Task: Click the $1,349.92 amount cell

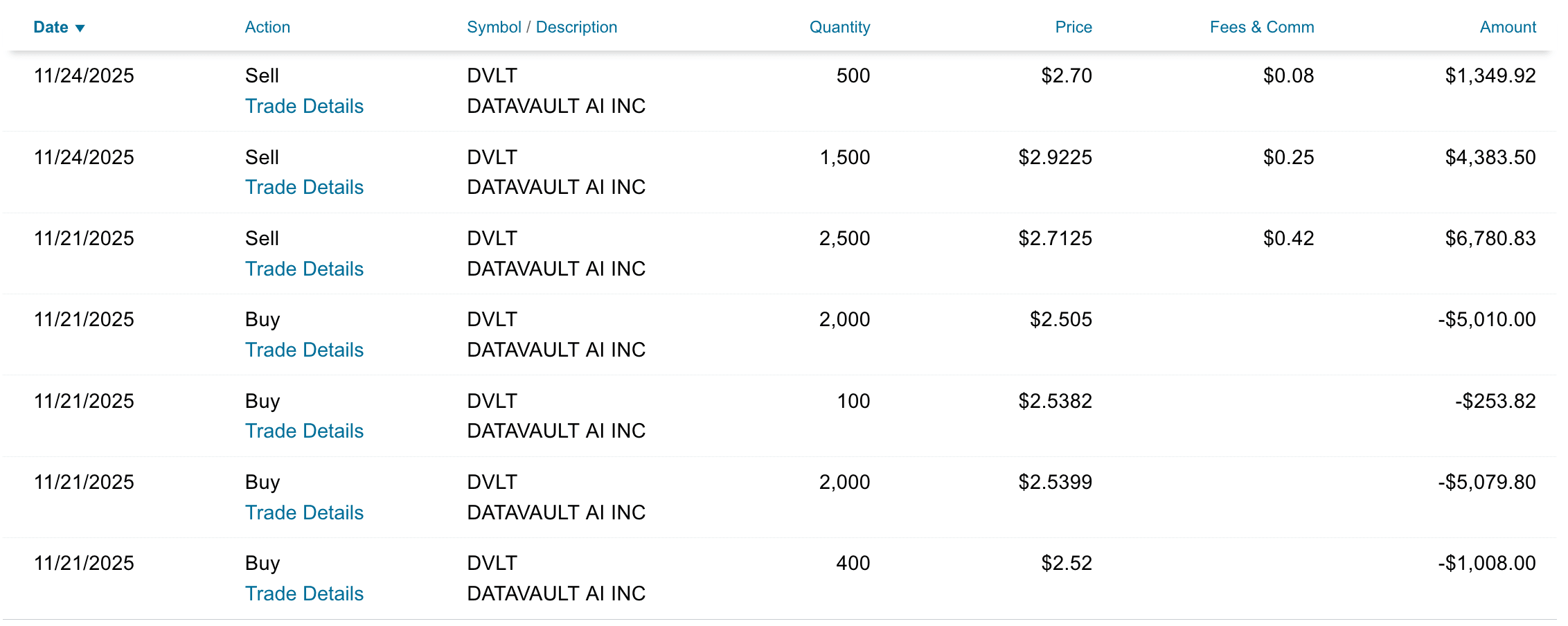Action: 1490,76
